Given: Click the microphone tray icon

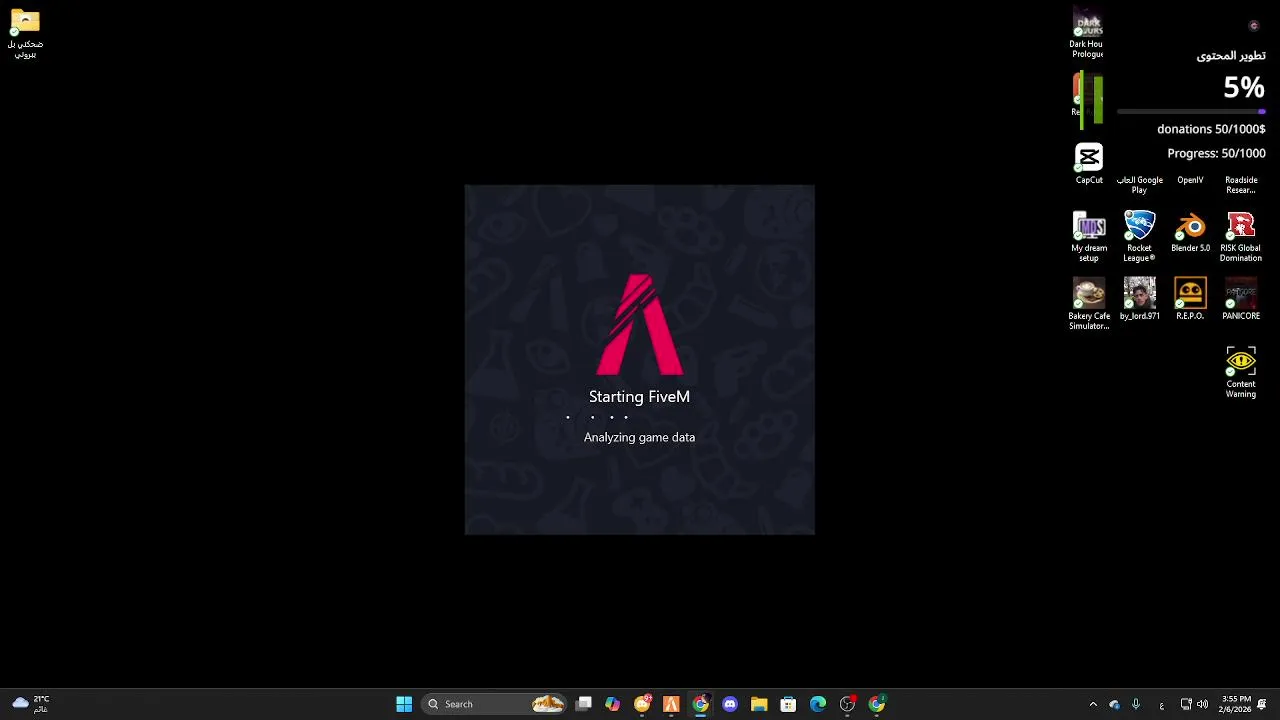Looking at the screenshot, I should coord(1136,704).
